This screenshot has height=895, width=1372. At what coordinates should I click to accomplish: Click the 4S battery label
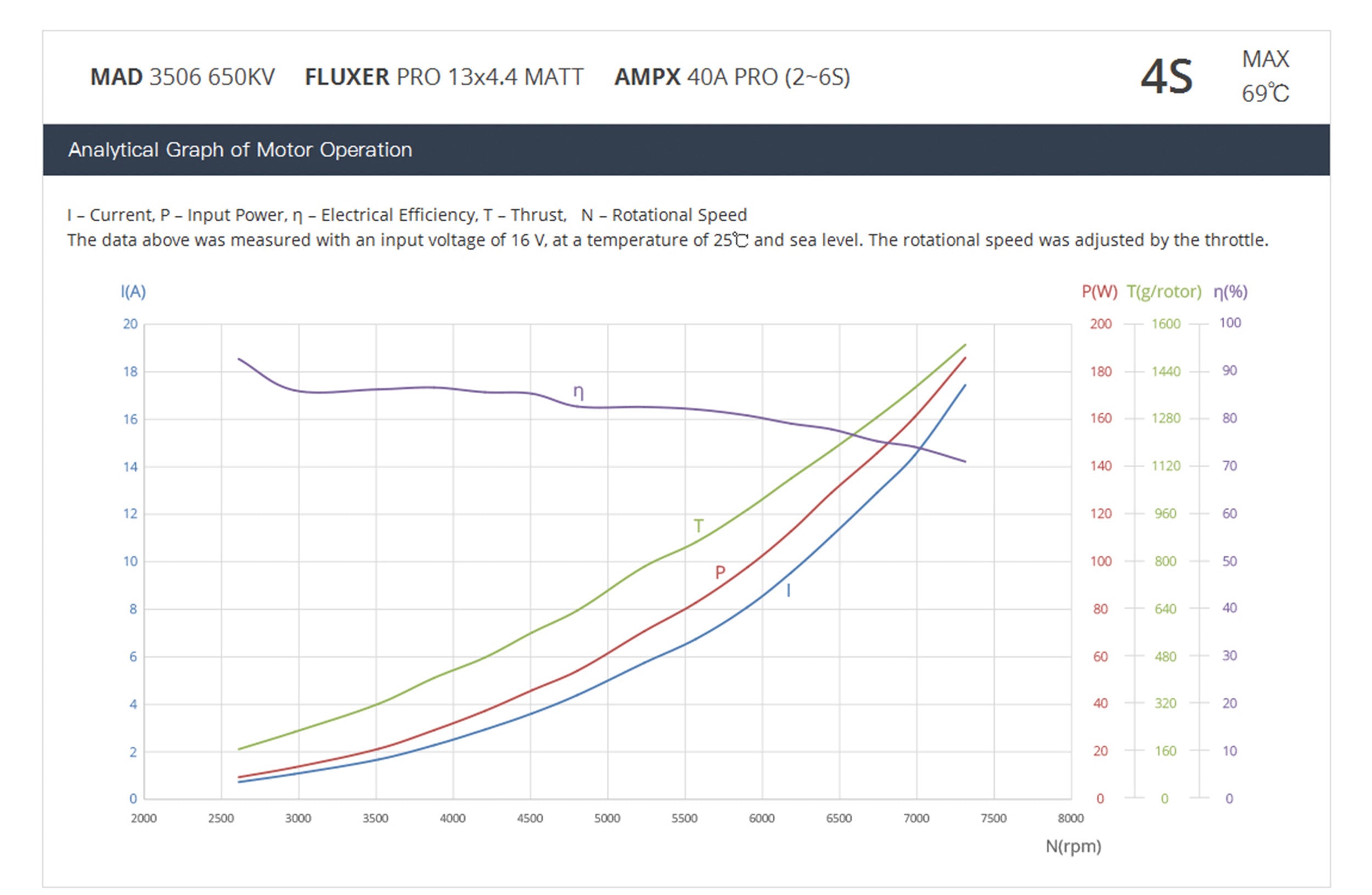tap(1166, 77)
